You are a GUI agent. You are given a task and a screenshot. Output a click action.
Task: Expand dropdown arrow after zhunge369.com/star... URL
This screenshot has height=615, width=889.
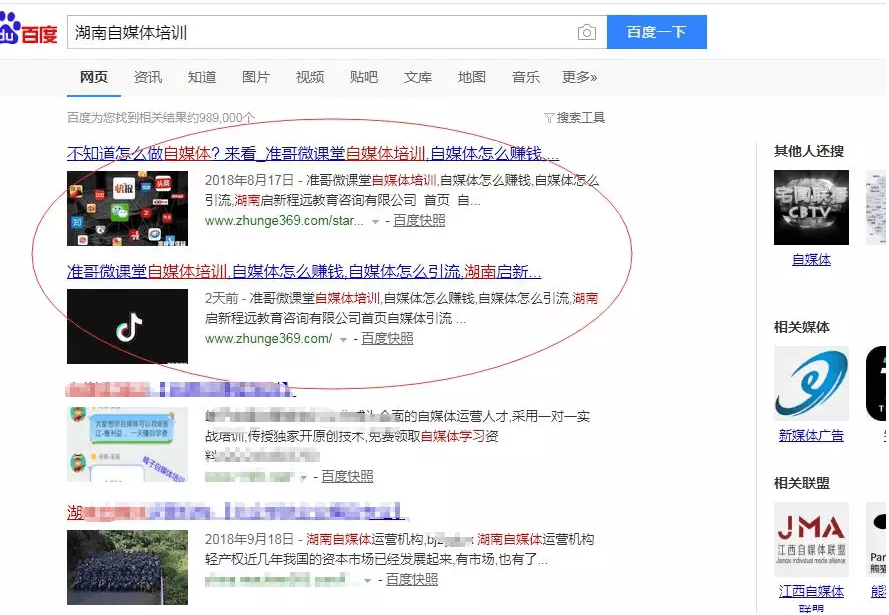tap(376, 221)
